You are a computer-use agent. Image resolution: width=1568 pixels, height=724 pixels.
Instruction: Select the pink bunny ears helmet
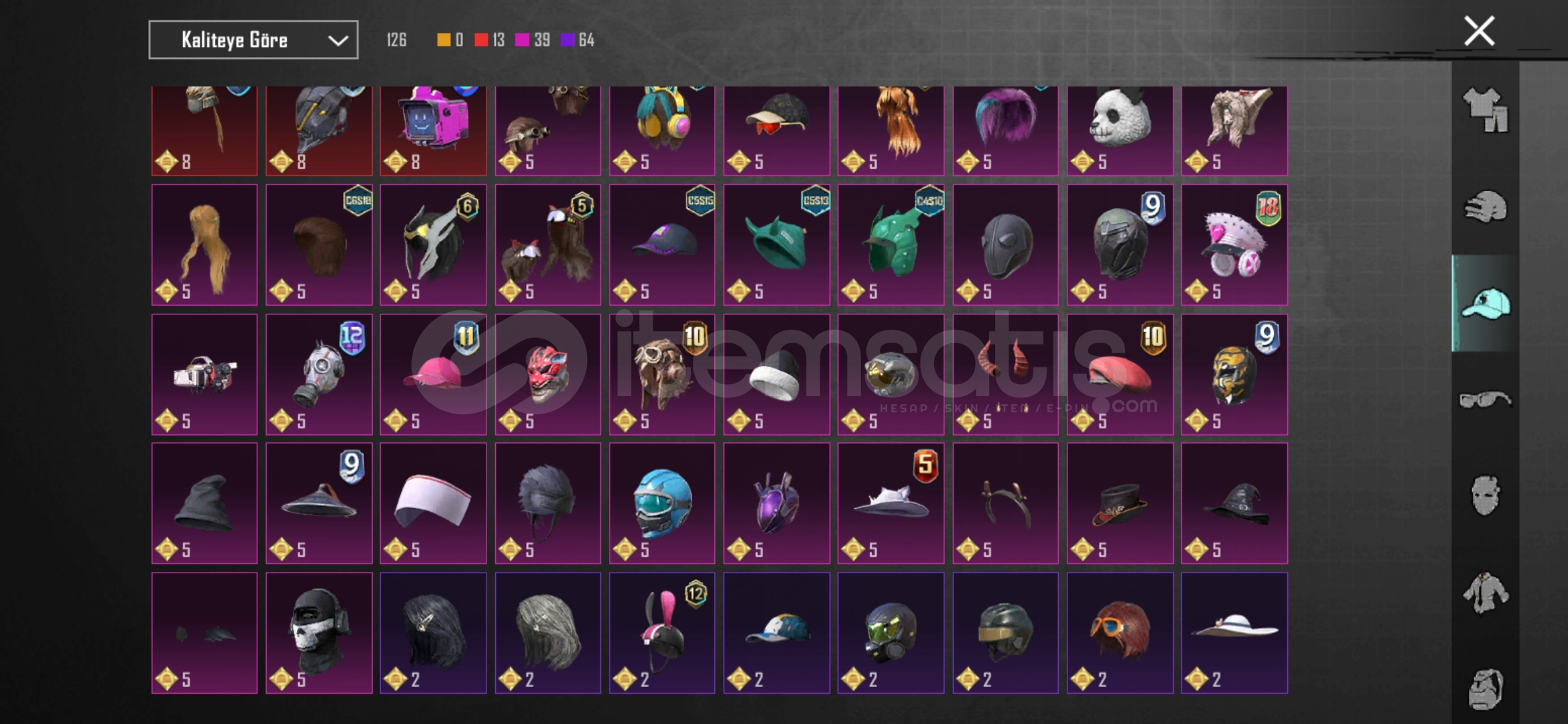(662, 632)
